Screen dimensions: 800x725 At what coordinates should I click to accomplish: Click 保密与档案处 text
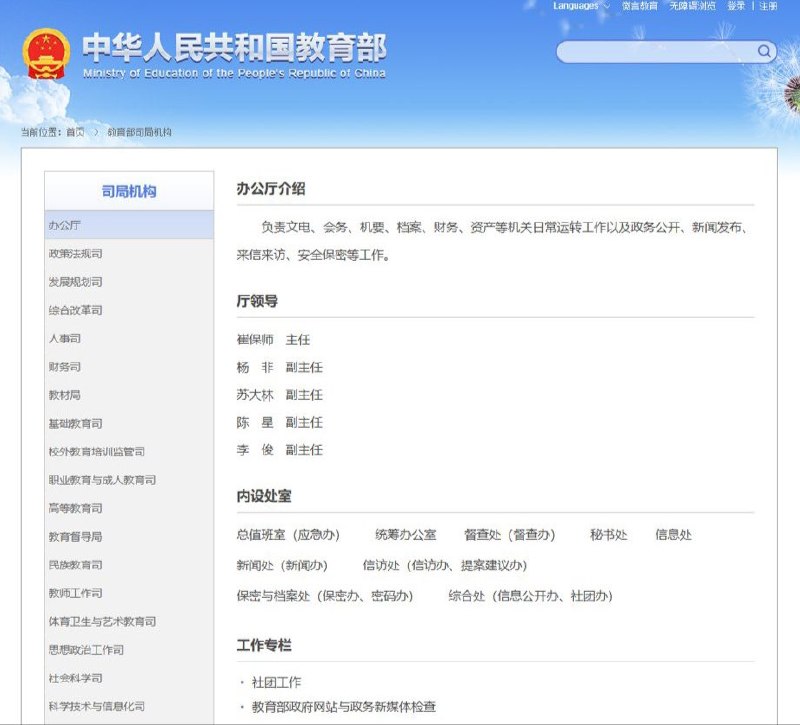coord(273,596)
